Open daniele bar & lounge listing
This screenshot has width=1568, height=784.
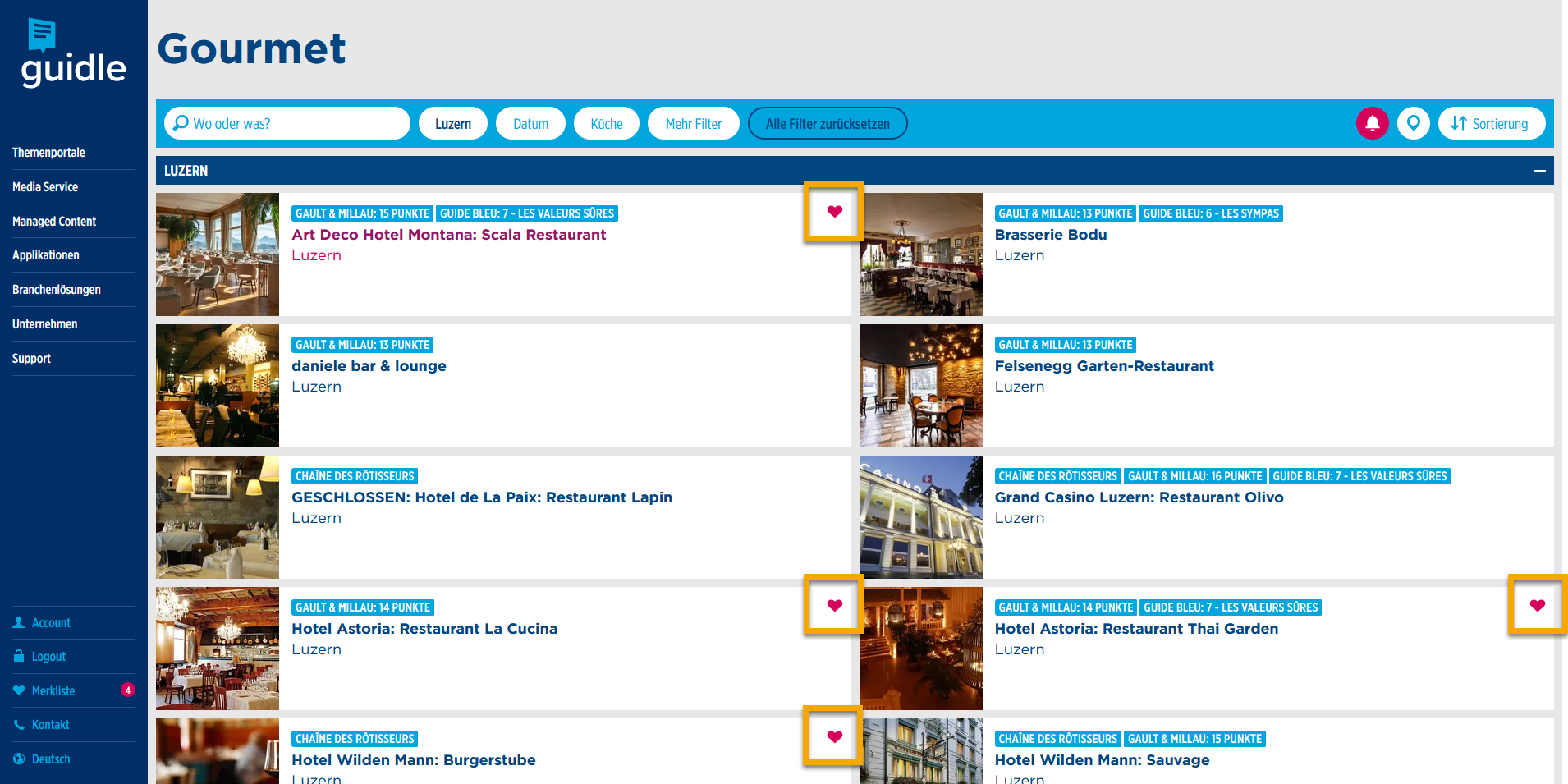pyautogui.click(x=369, y=366)
